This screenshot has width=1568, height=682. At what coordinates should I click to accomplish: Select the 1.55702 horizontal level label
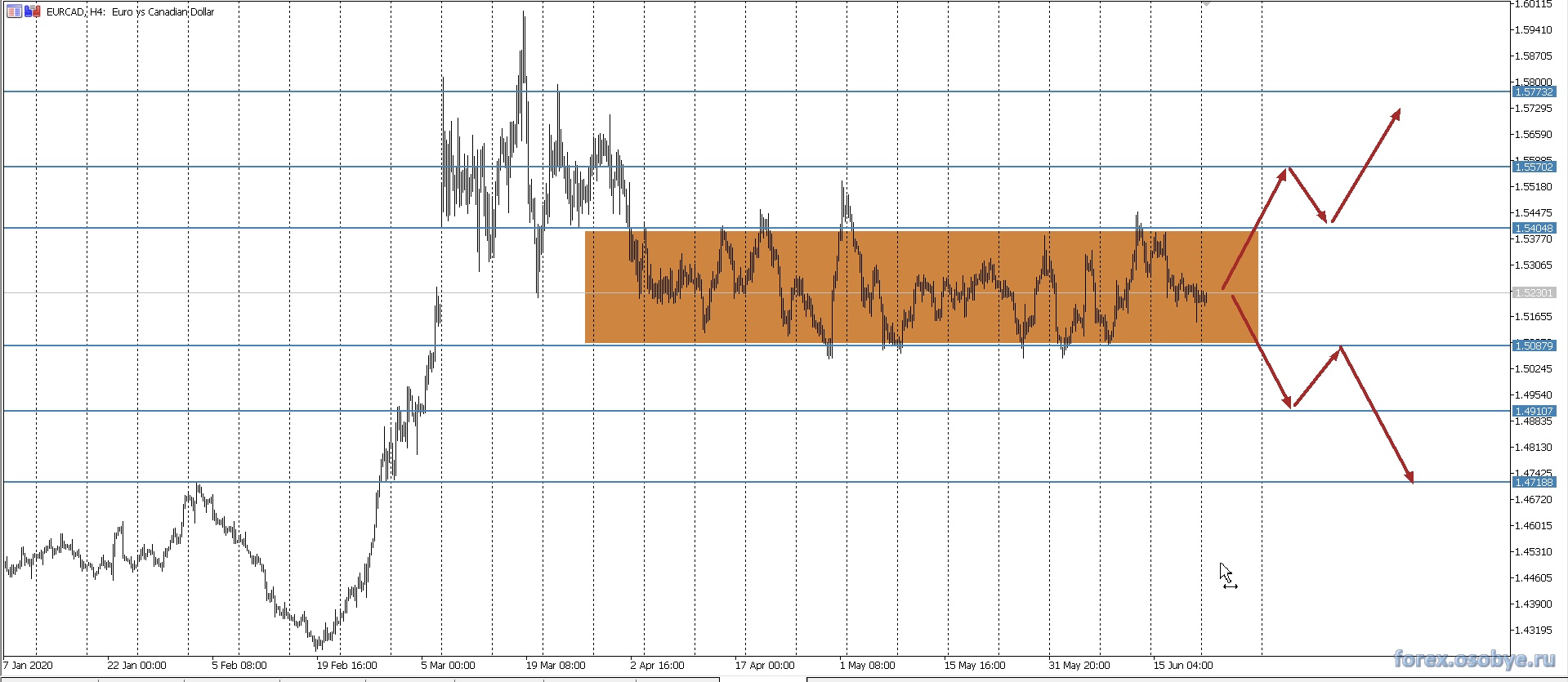1534,167
